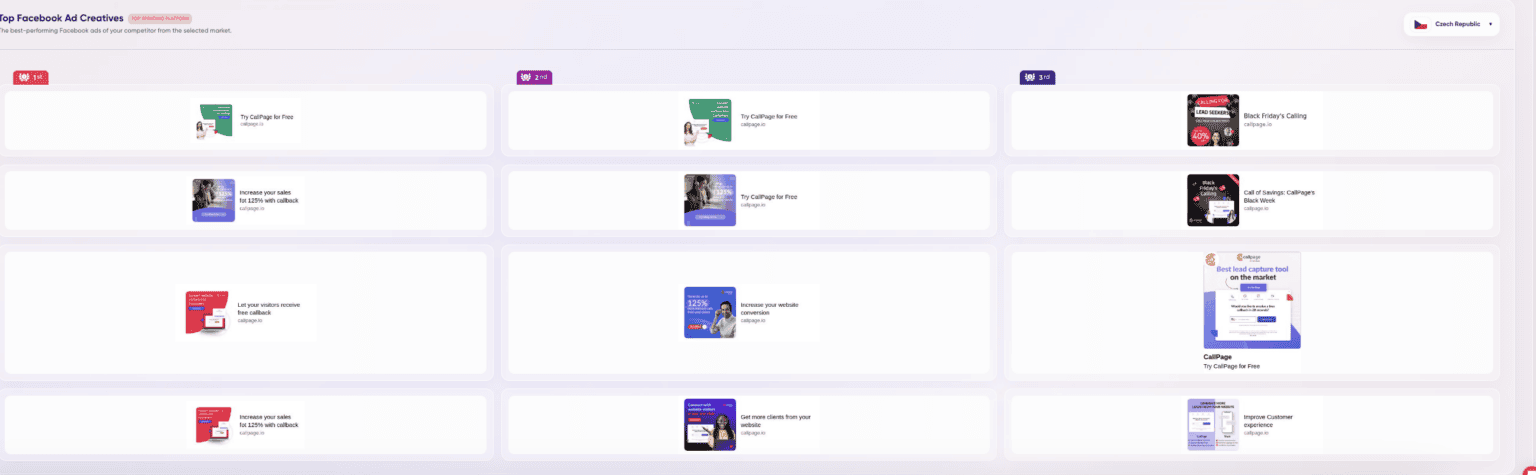Click the Improve Customer experience title
Image resolution: width=1536 pixels, height=475 pixels.
tap(1269, 420)
